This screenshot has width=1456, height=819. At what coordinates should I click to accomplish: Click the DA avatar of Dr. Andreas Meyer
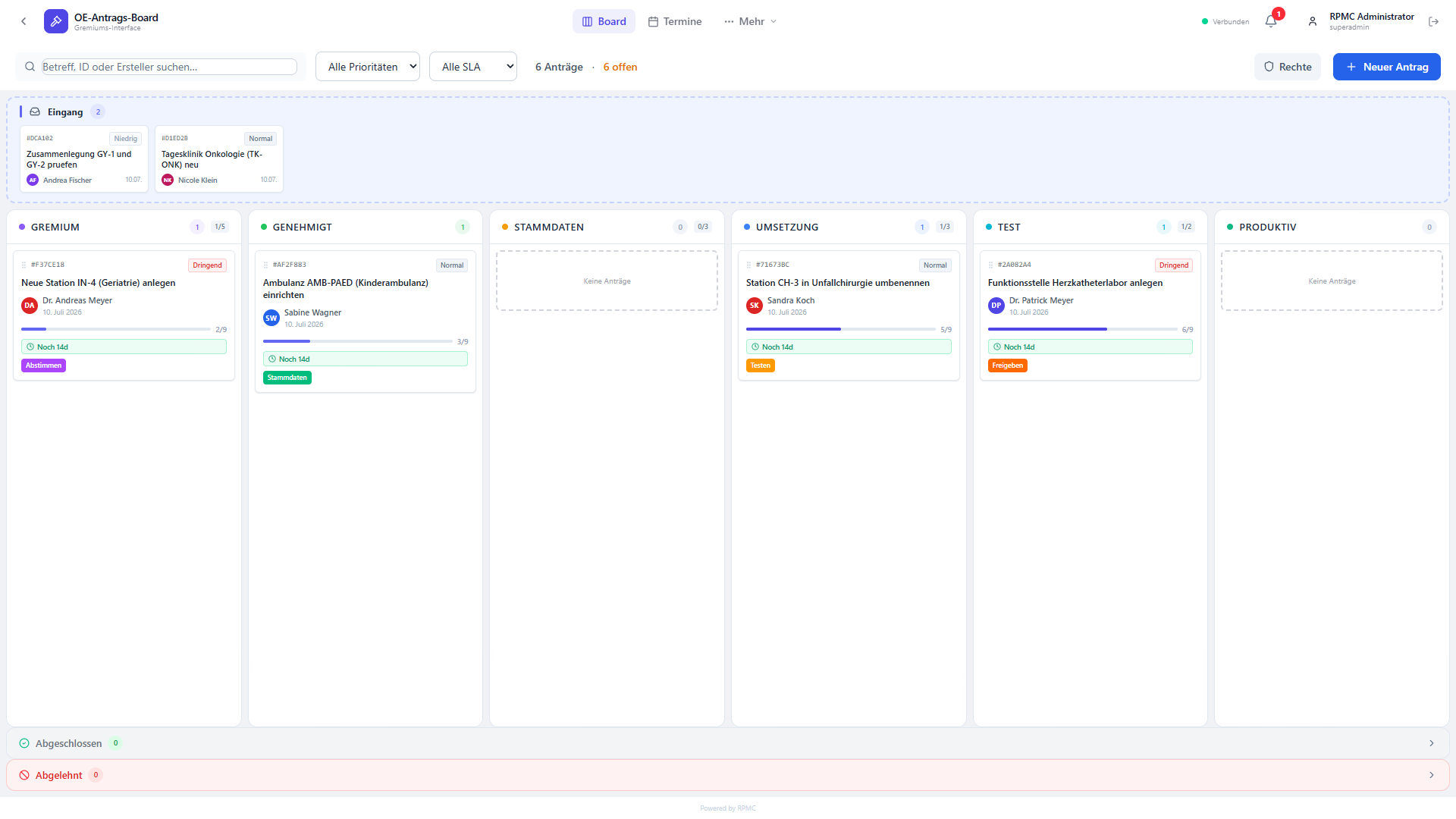coord(30,306)
